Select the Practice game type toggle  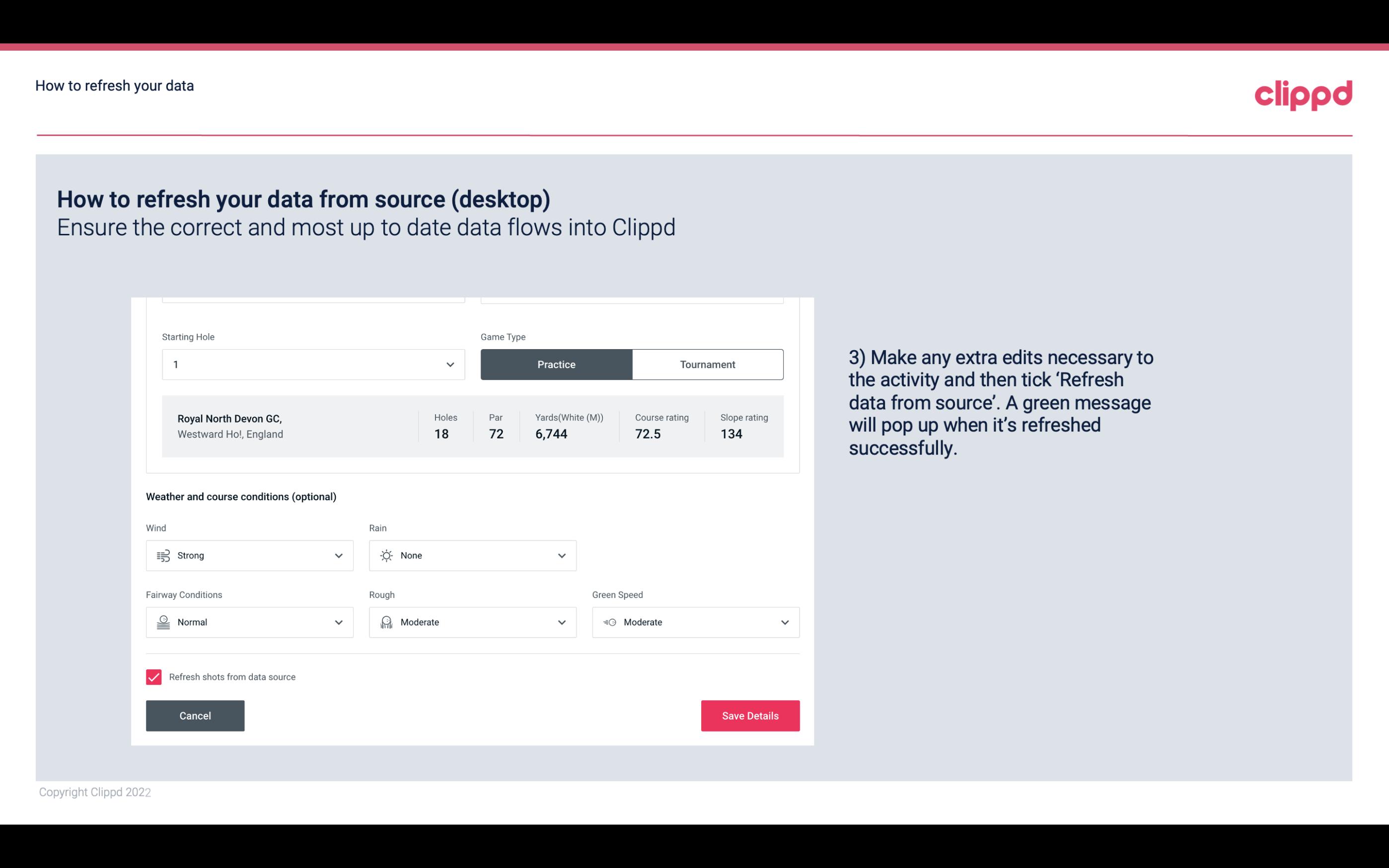click(x=556, y=364)
